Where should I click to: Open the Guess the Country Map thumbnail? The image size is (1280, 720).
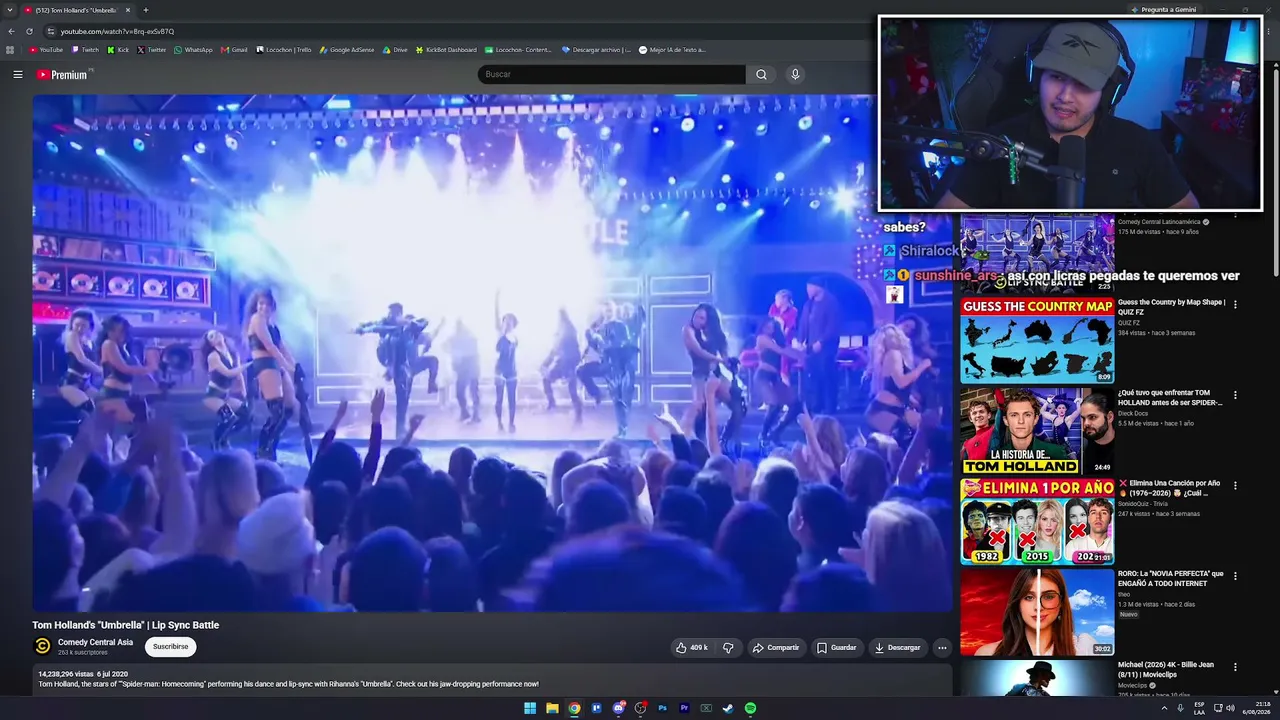tap(1037, 341)
